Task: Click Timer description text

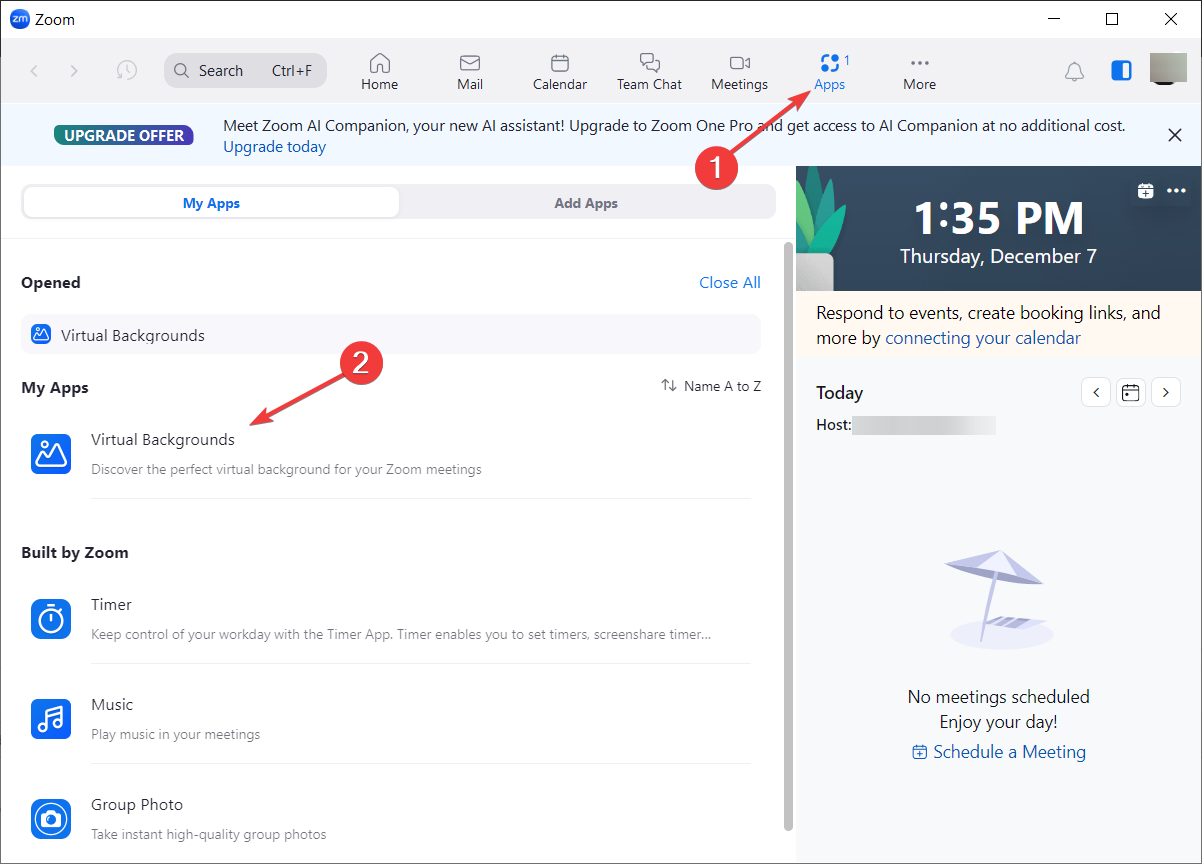Action: pyautogui.click(x=401, y=634)
